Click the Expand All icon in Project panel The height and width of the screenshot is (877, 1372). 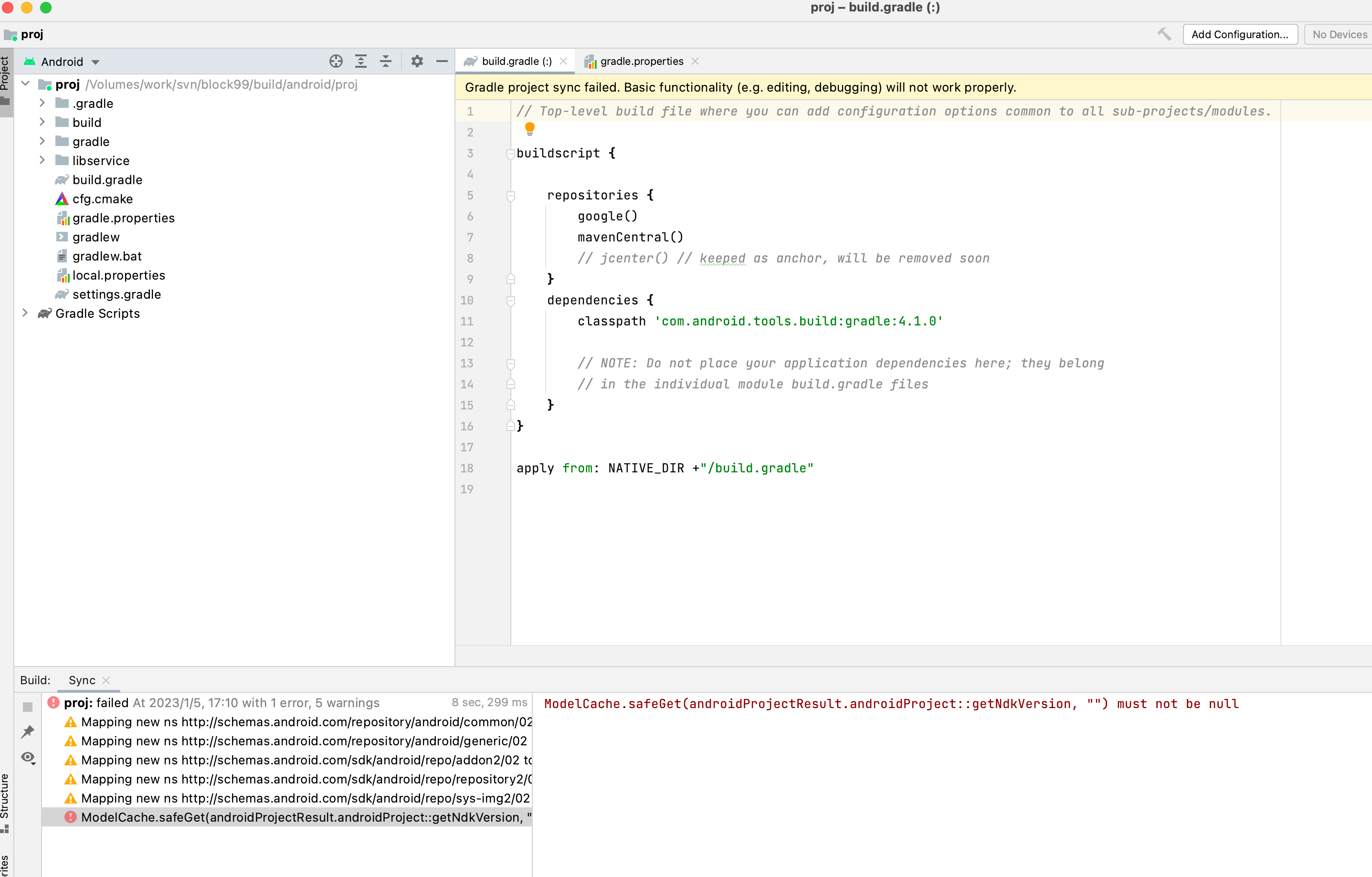tap(360, 61)
